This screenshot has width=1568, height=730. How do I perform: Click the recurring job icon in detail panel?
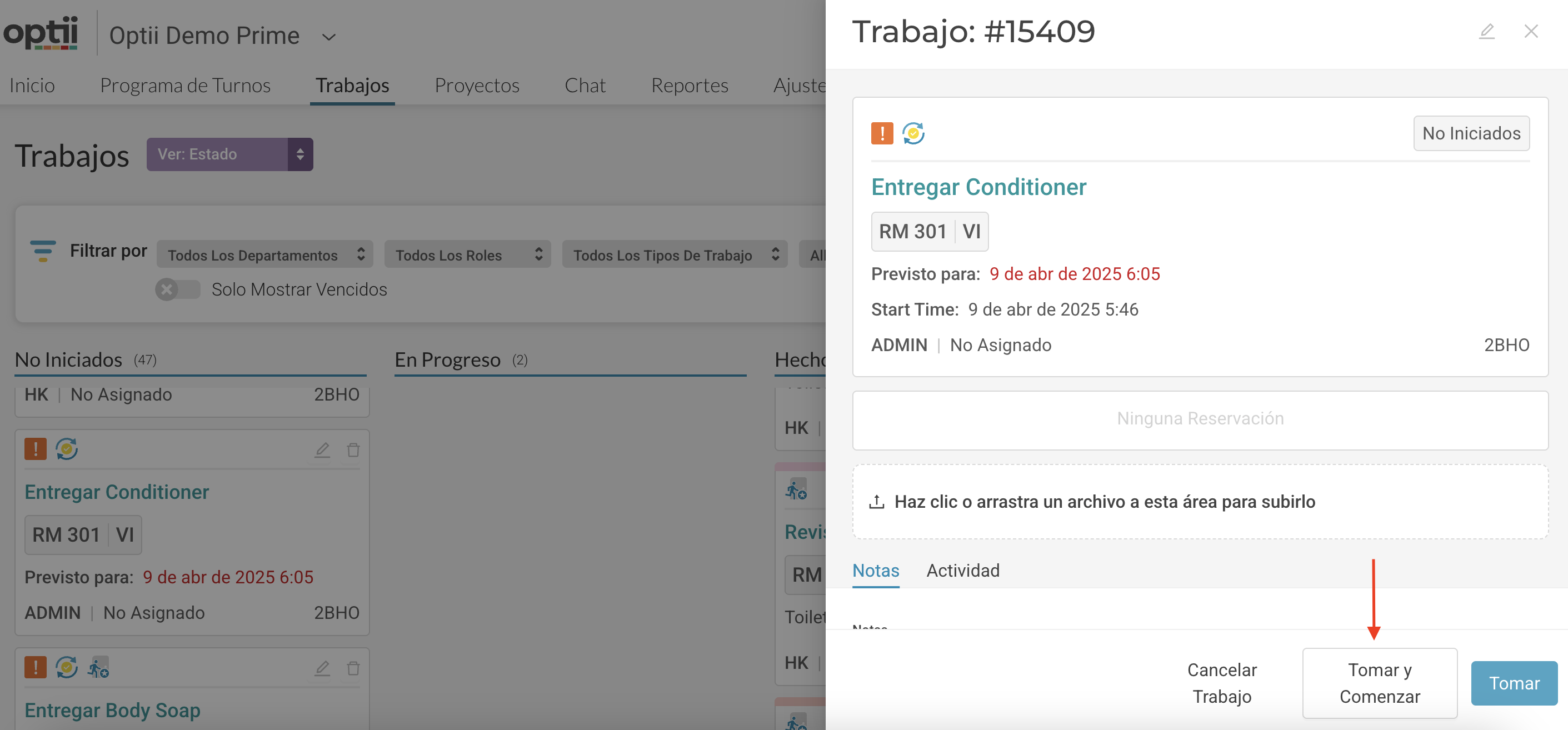pyautogui.click(x=913, y=133)
